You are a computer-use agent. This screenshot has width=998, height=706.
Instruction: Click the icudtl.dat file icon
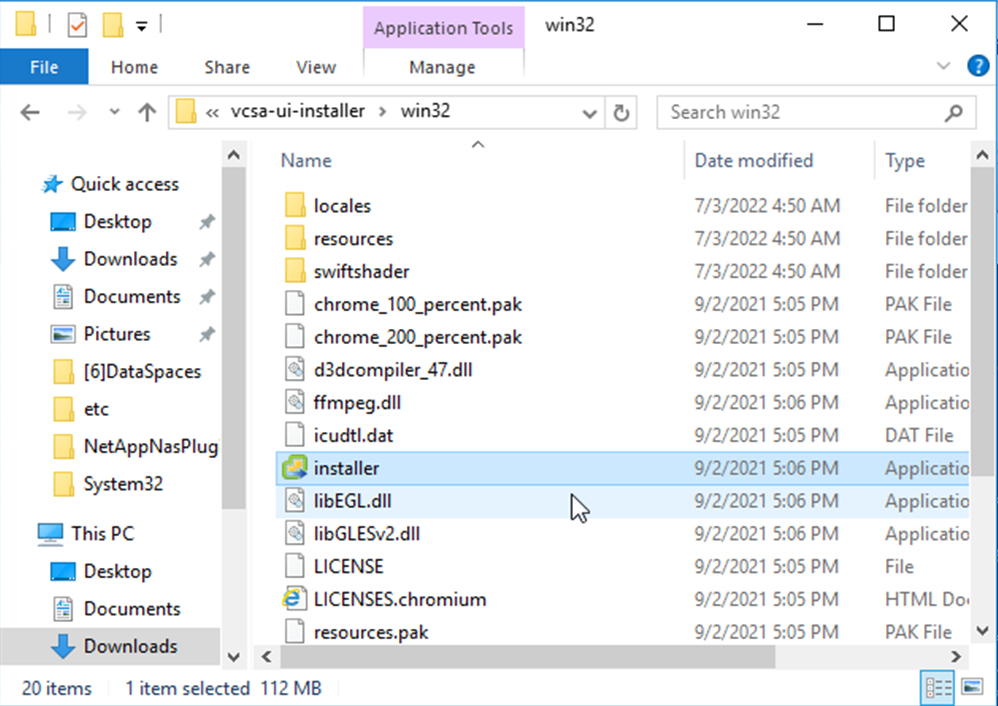point(295,435)
